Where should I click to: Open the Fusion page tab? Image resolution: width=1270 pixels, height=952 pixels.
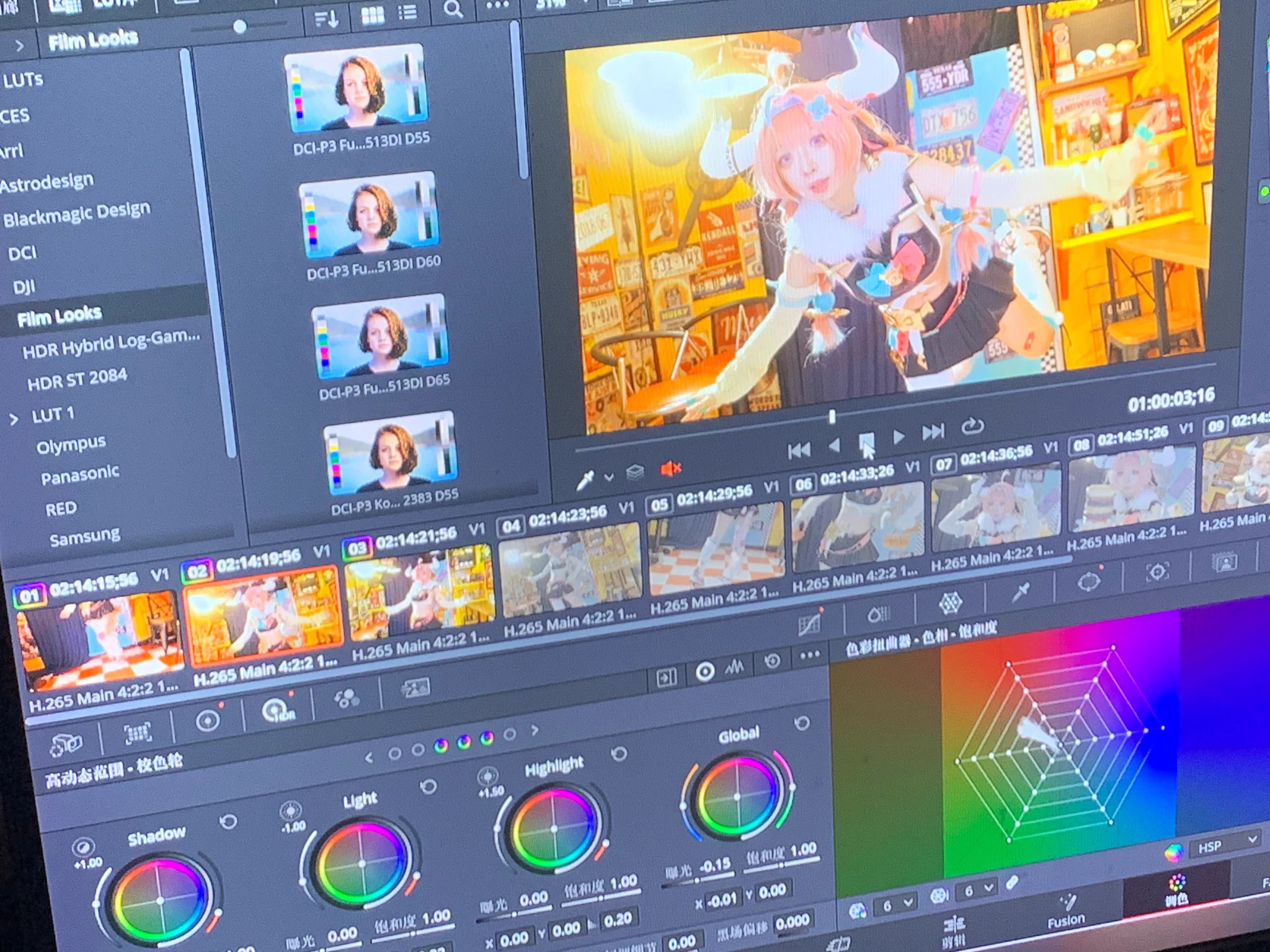coord(1066,911)
